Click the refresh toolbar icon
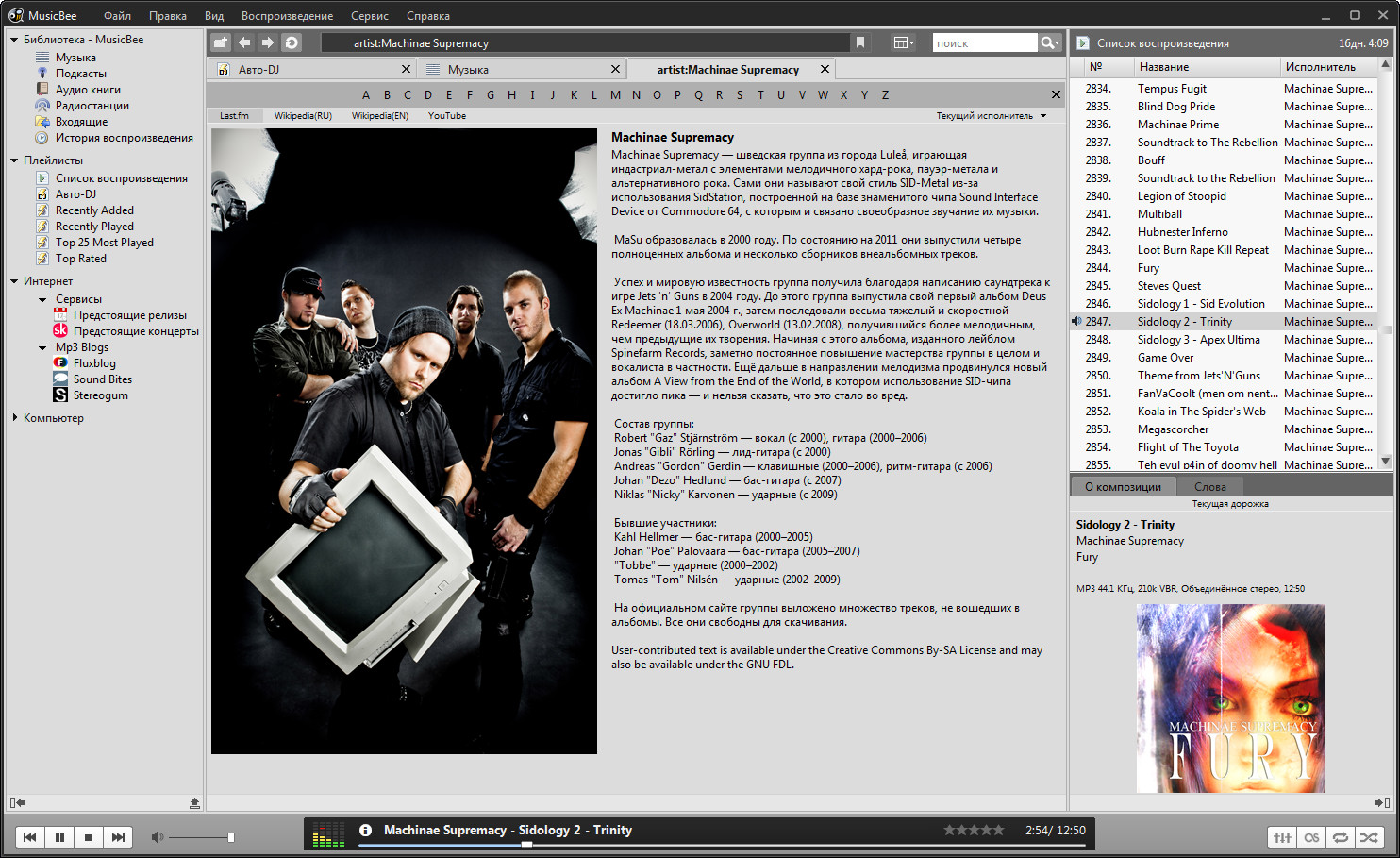The width and height of the screenshot is (1400, 858). [292, 42]
